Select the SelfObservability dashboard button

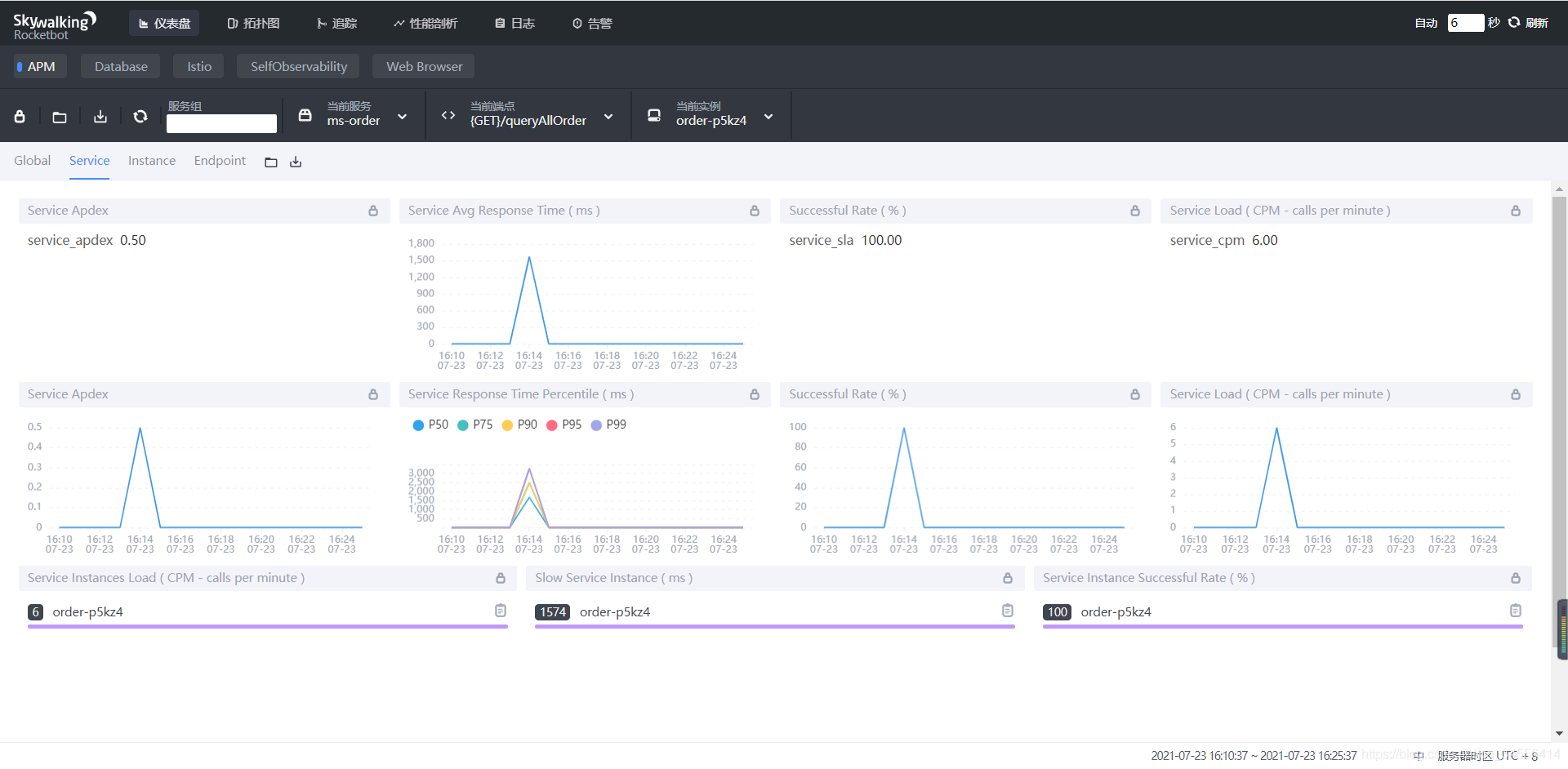coord(299,66)
